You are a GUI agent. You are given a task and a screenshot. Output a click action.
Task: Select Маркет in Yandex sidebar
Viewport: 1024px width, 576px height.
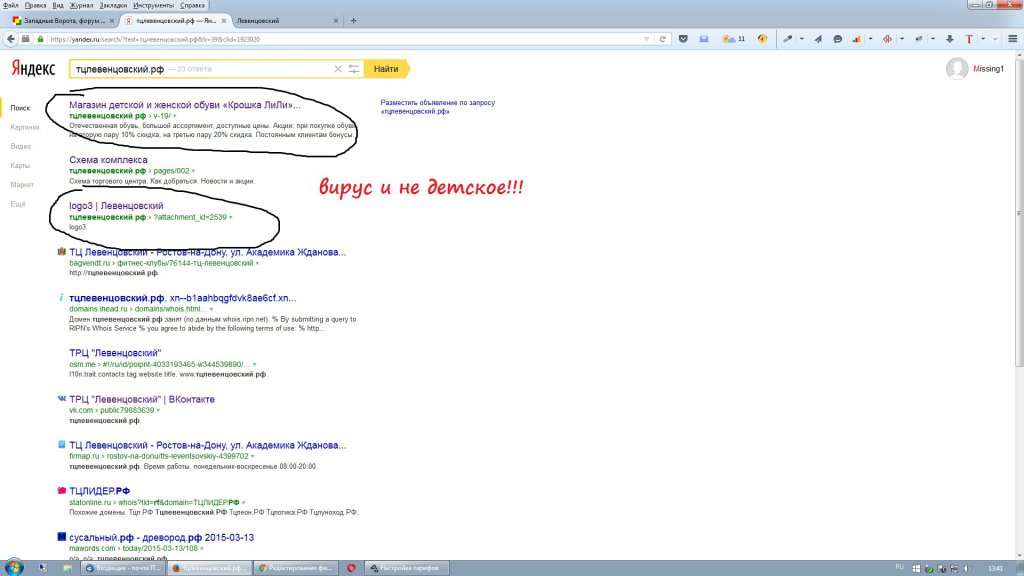[x=22, y=185]
